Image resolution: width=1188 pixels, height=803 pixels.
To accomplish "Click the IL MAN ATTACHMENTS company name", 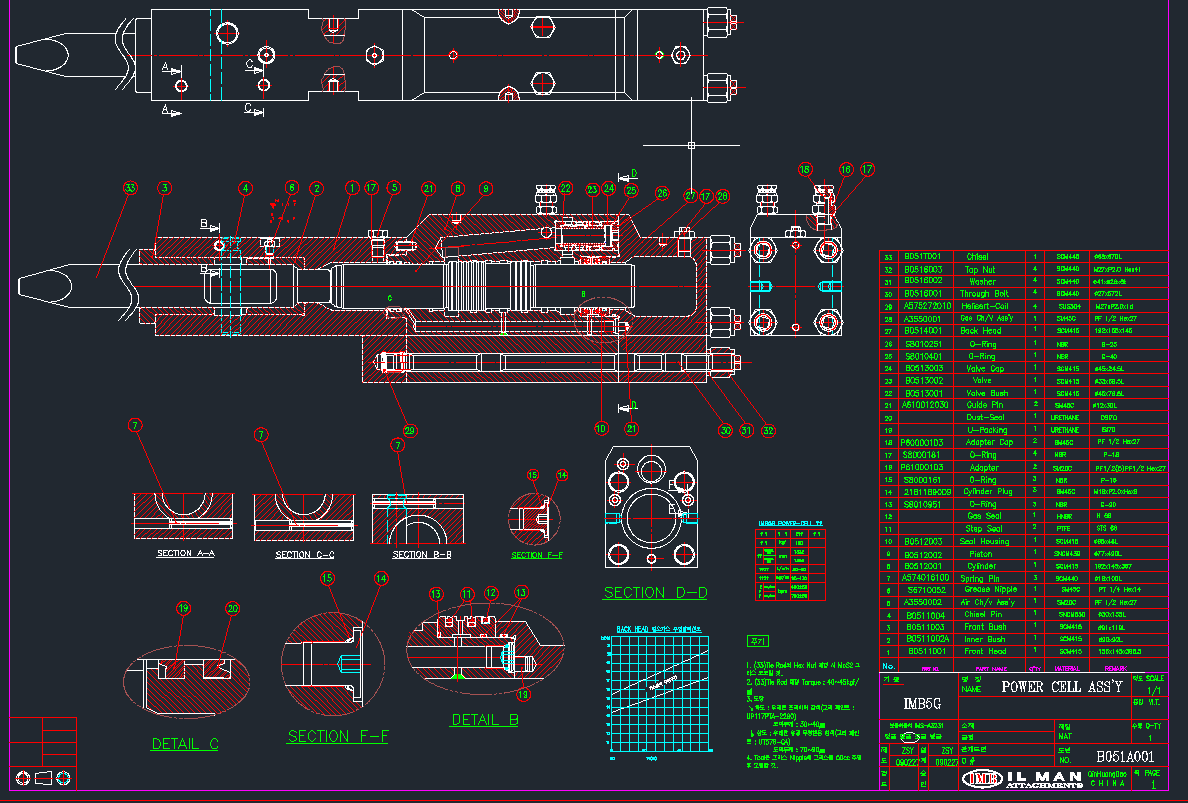I will tap(1044, 780).
